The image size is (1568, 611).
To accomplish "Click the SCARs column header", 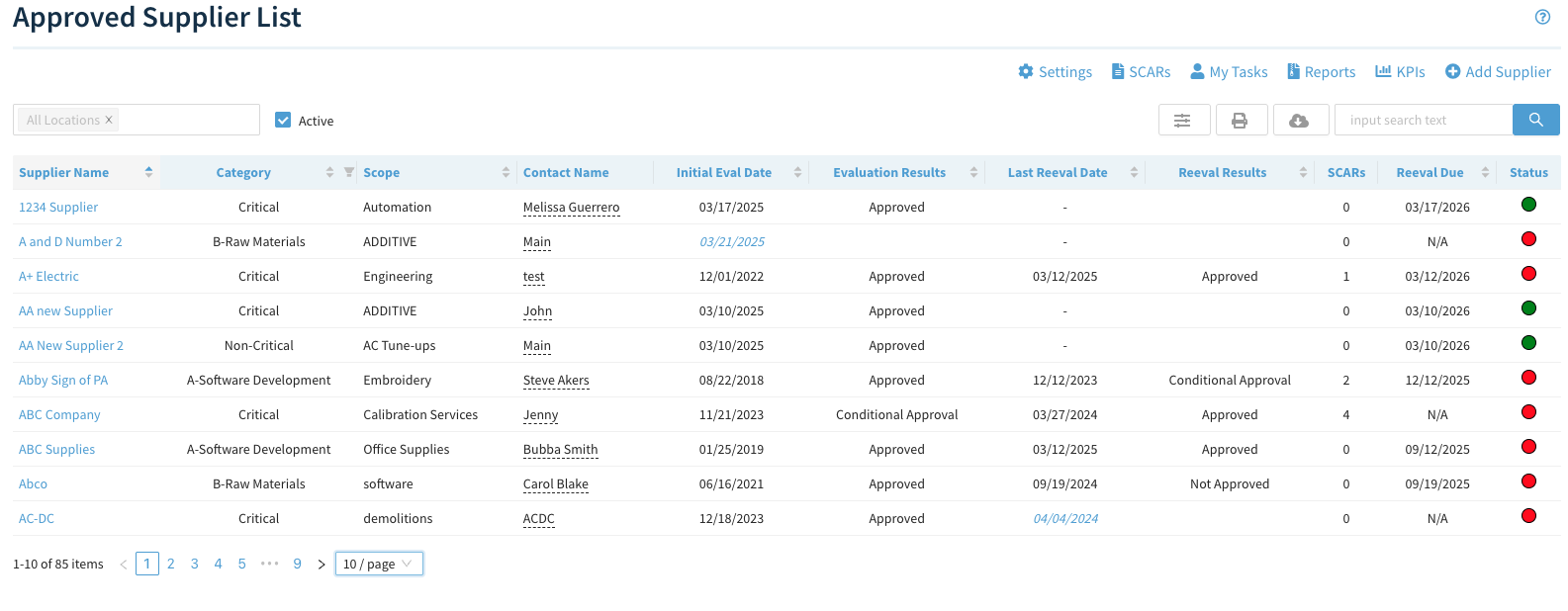I will coord(1345,172).
